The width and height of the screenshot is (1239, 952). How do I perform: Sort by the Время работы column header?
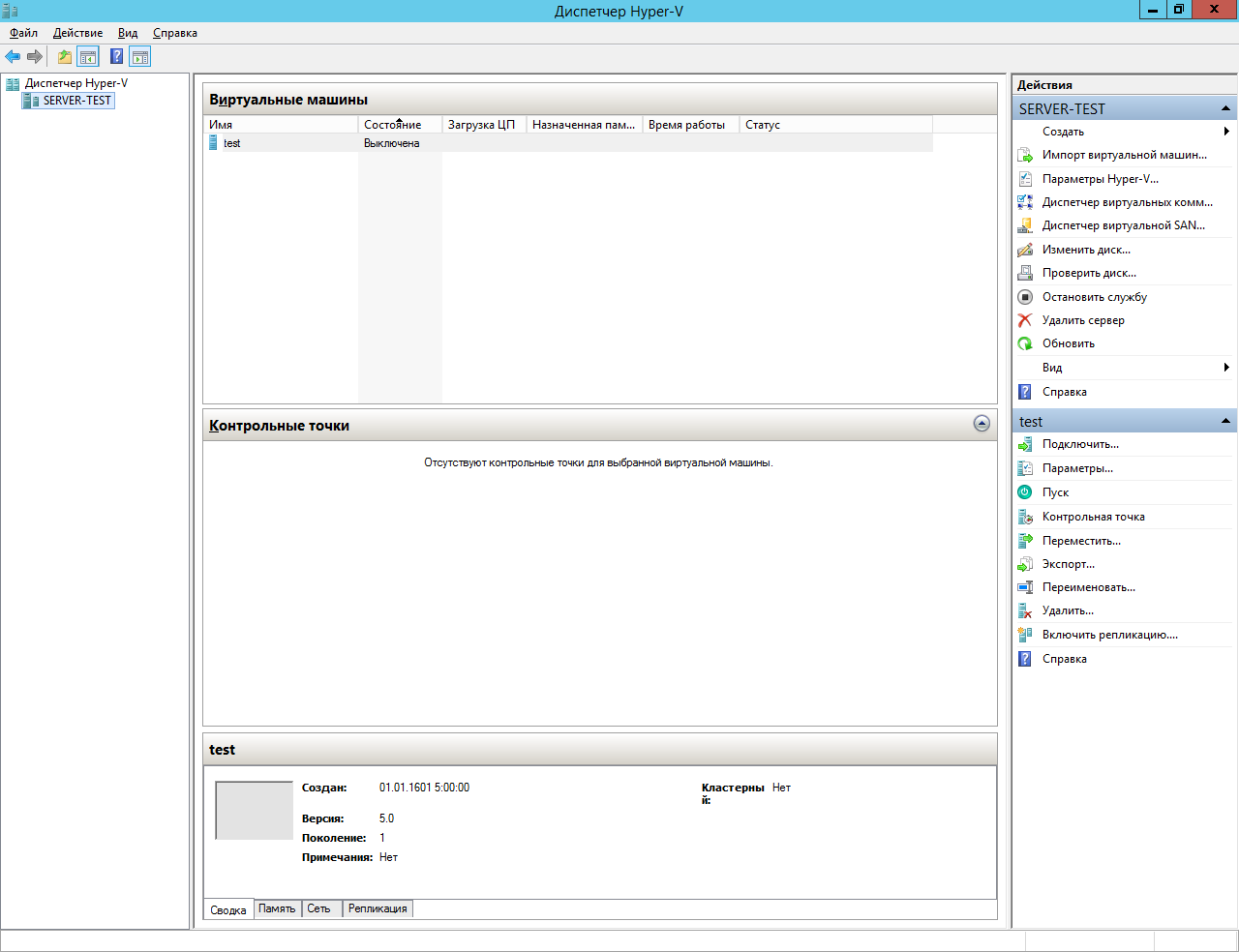[690, 125]
